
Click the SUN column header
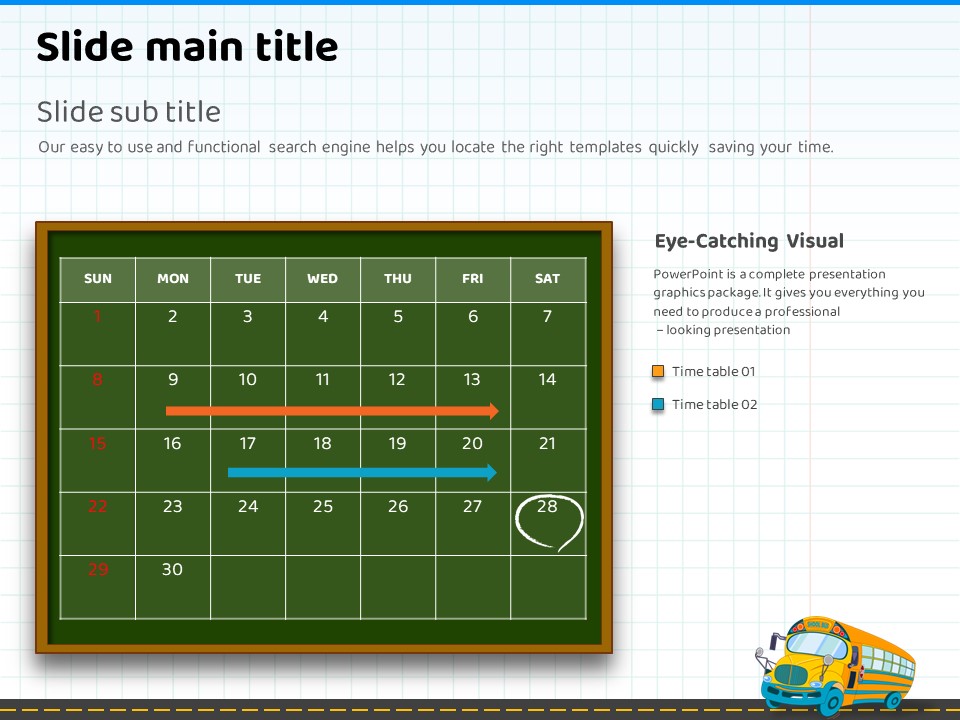click(98, 279)
